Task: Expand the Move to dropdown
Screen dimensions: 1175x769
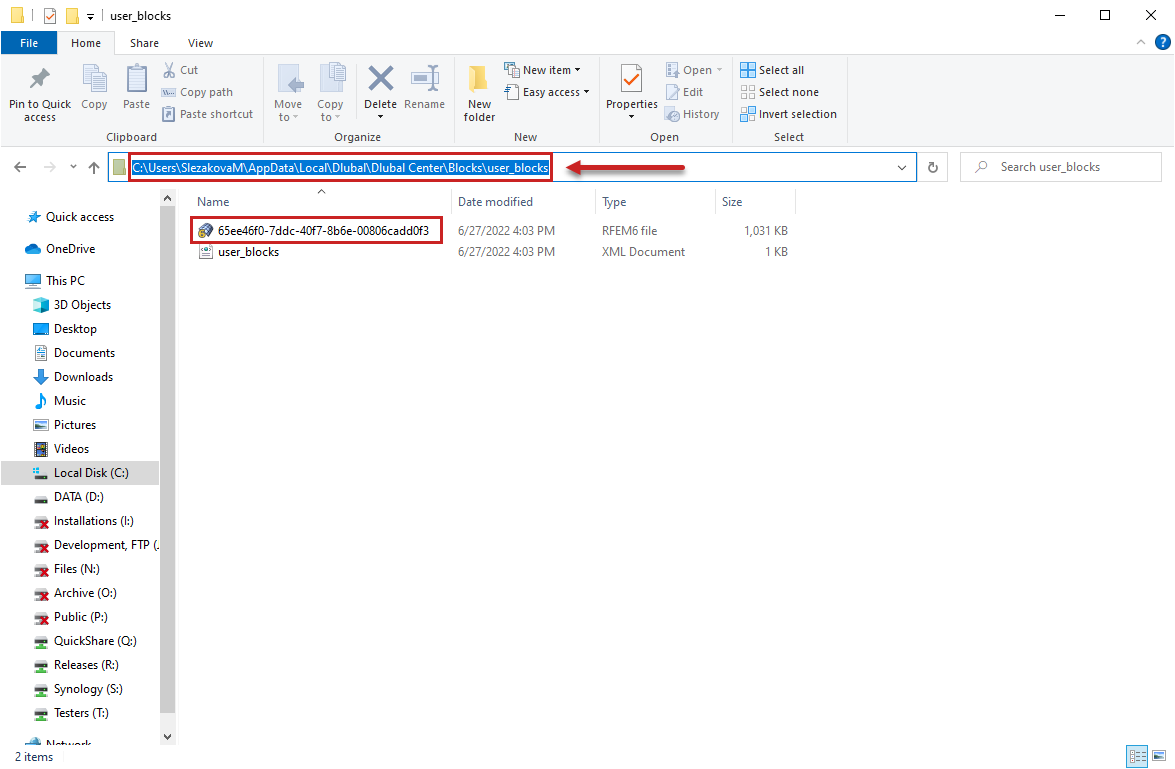Action: coord(289,92)
